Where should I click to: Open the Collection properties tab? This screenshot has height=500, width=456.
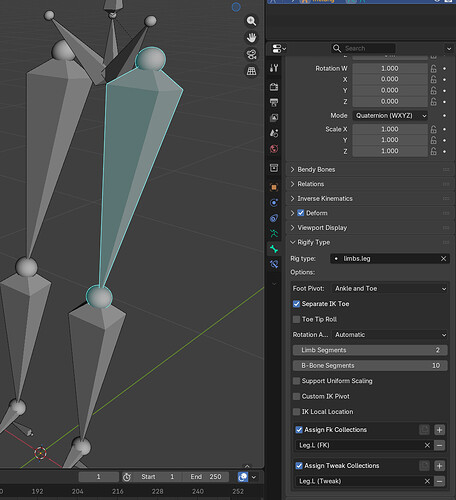pos(274,168)
